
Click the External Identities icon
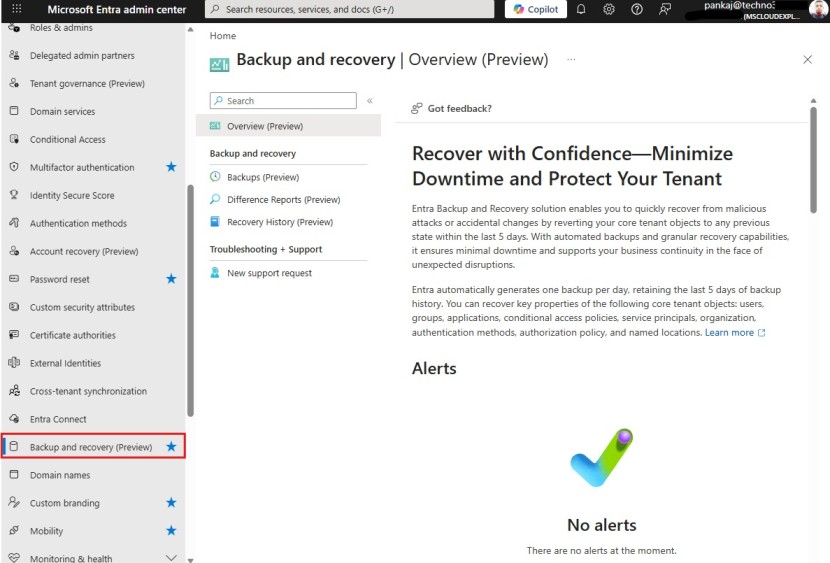pyautogui.click(x=14, y=363)
